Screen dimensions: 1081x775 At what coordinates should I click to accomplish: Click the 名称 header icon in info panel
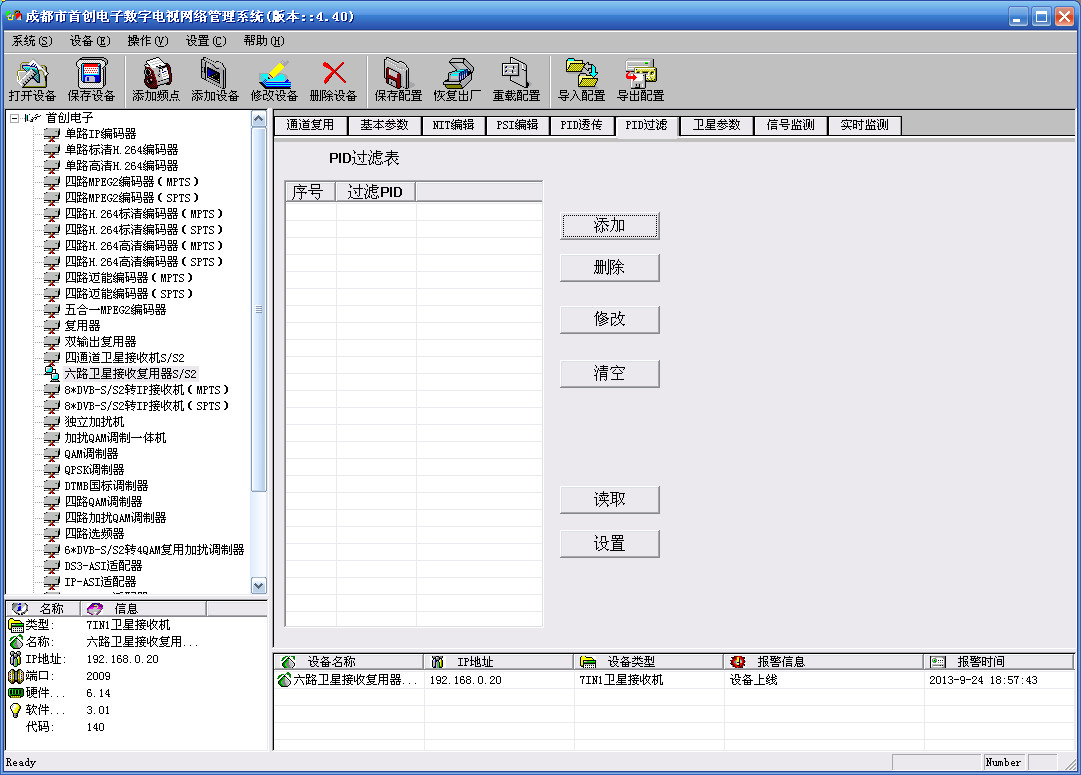coord(20,608)
